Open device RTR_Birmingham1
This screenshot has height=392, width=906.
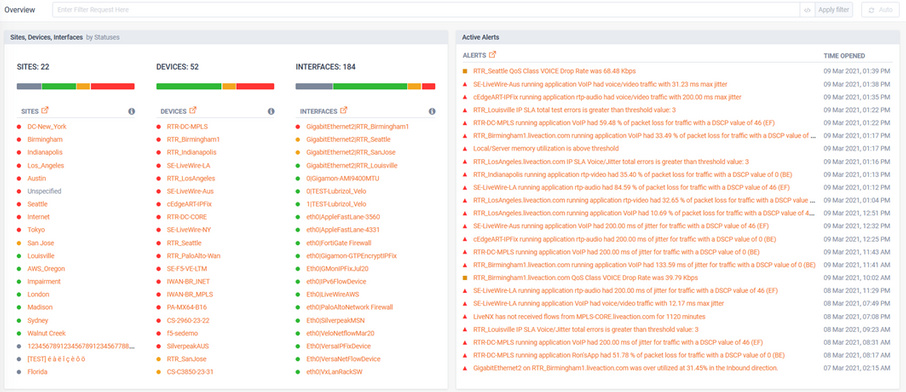point(193,139)
